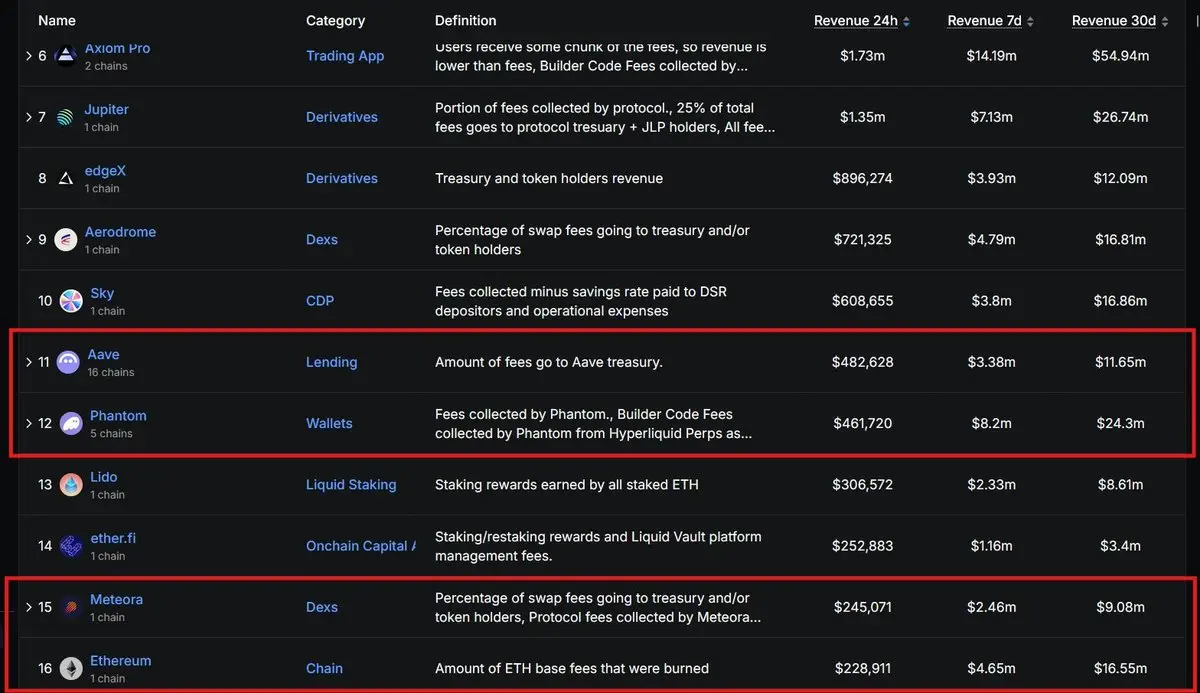Open the Liquid Staking category link
Screen dimensions: 1200x693
pyautogui.click(x=351, y=485)
